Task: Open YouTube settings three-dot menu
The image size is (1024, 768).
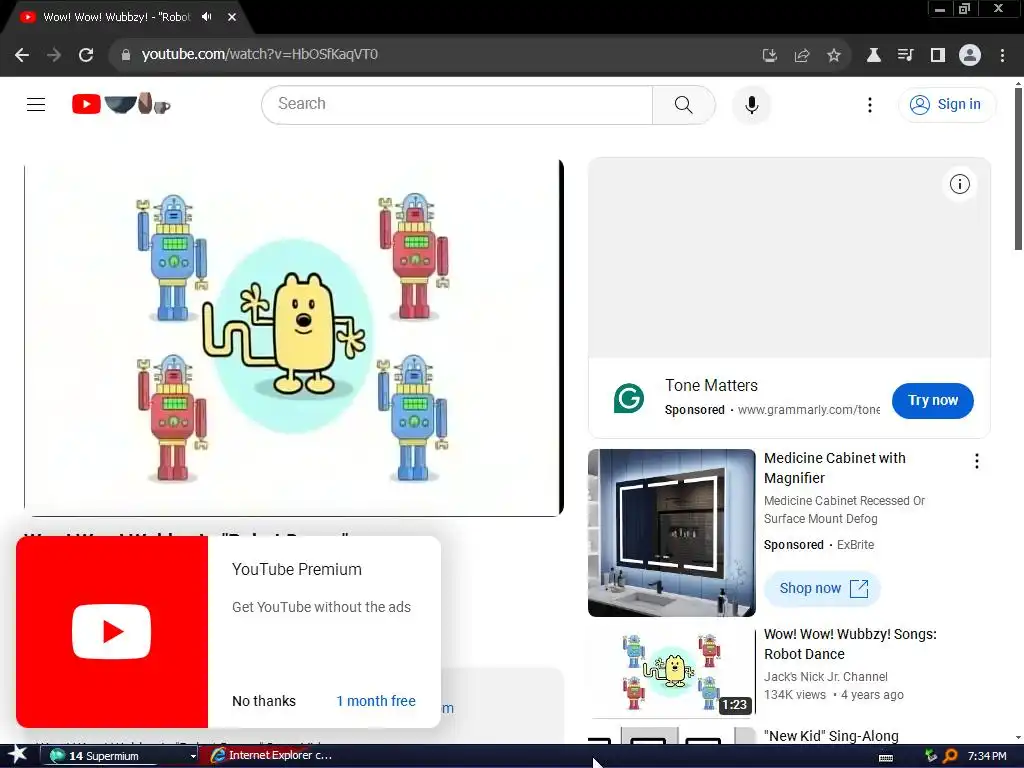Action: tap(869, 104)
